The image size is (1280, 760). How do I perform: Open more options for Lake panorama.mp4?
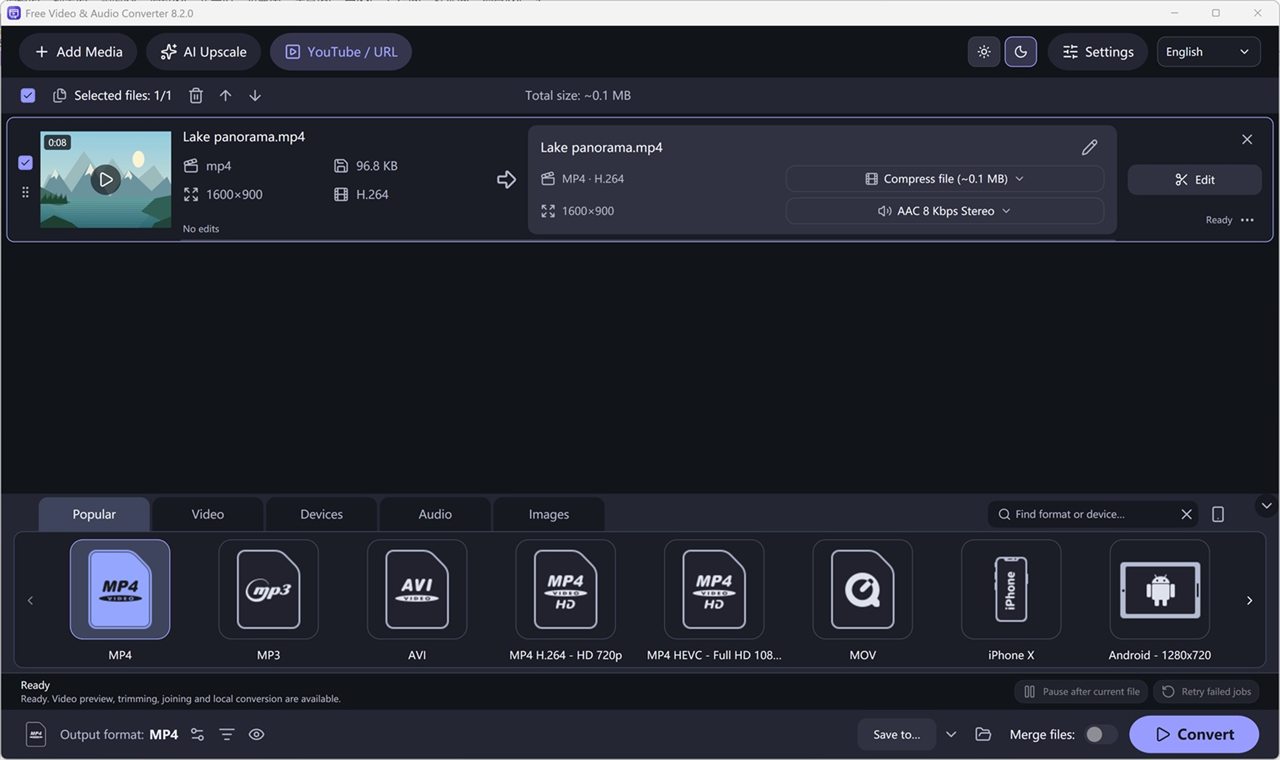pyautogui.click(x=1247, y=220)
